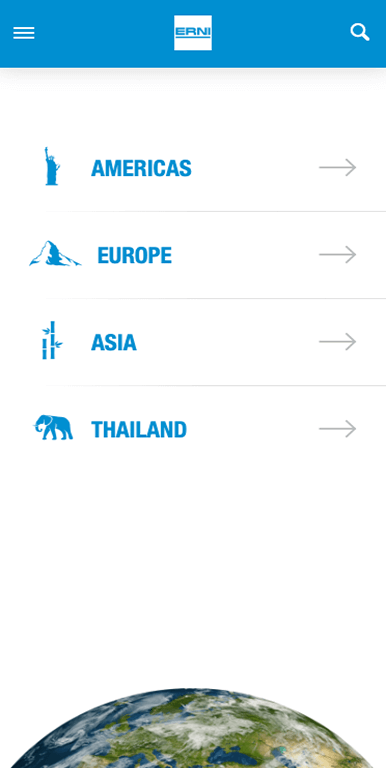Click the elephant icon beside Thailand

pyautogui.click(x=53, y=428)
